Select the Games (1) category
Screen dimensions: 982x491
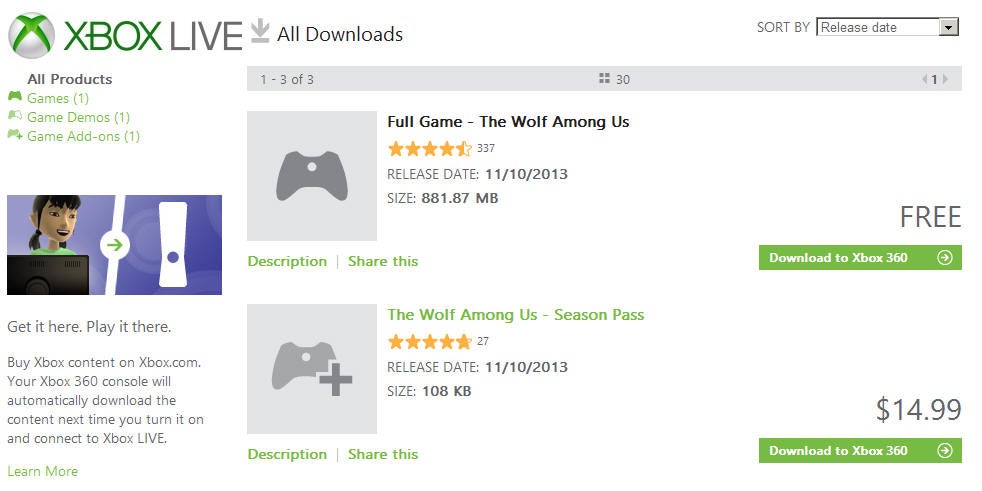[x=58, y=98]
